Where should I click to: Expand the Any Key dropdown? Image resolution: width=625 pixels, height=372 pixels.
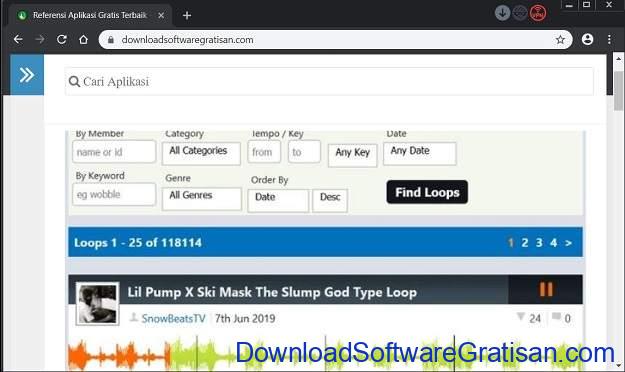[x=352, y=155]
